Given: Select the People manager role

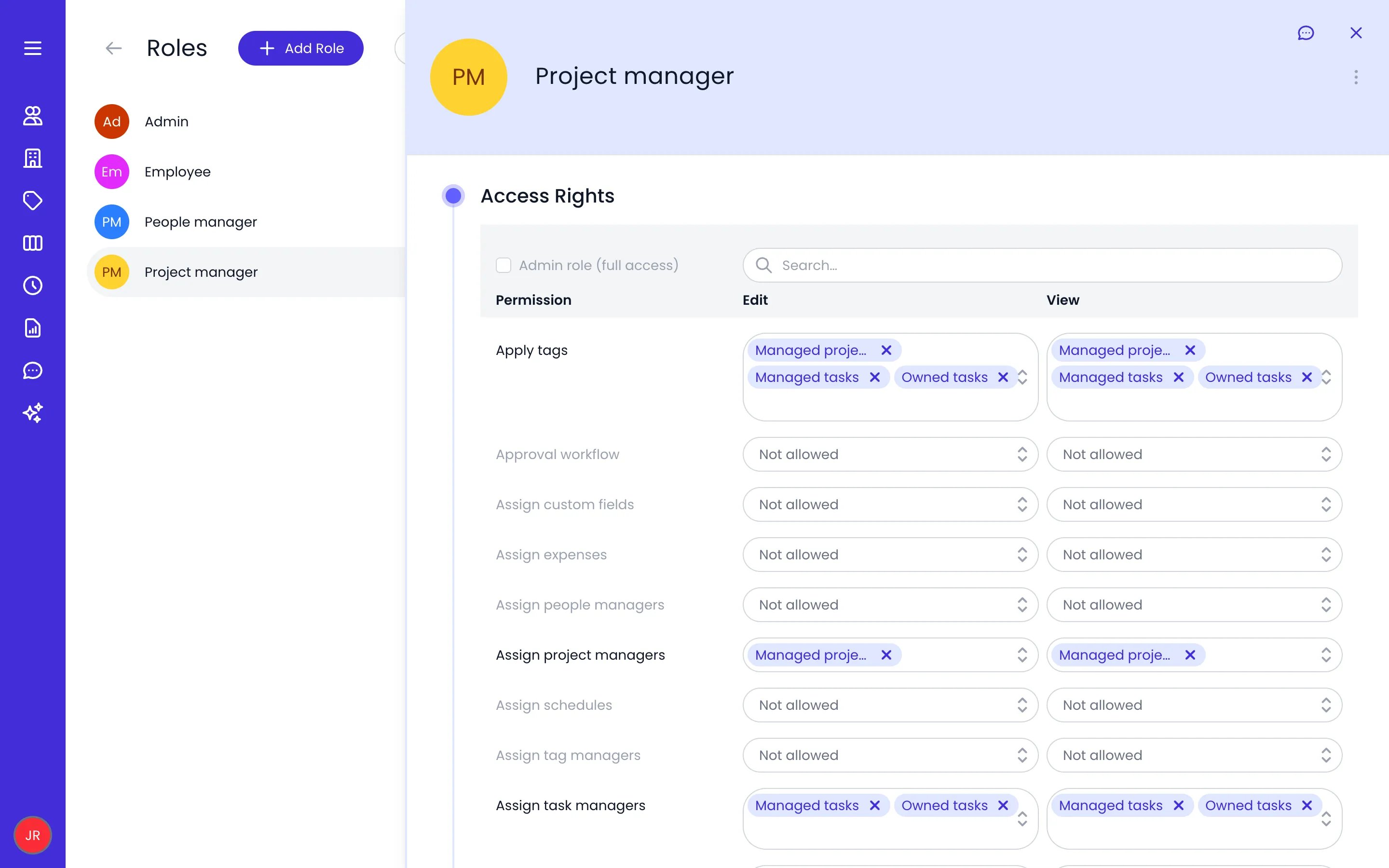Looking at the screenshot, I should 246,222.
